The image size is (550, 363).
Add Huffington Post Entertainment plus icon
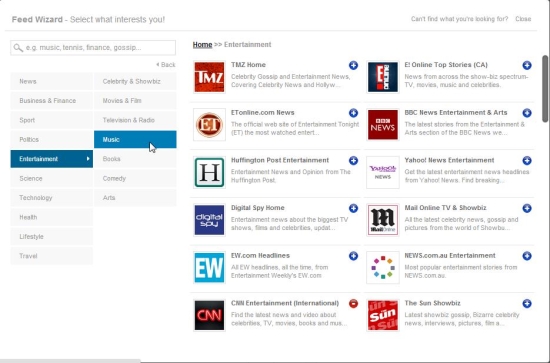coord(353,161)
